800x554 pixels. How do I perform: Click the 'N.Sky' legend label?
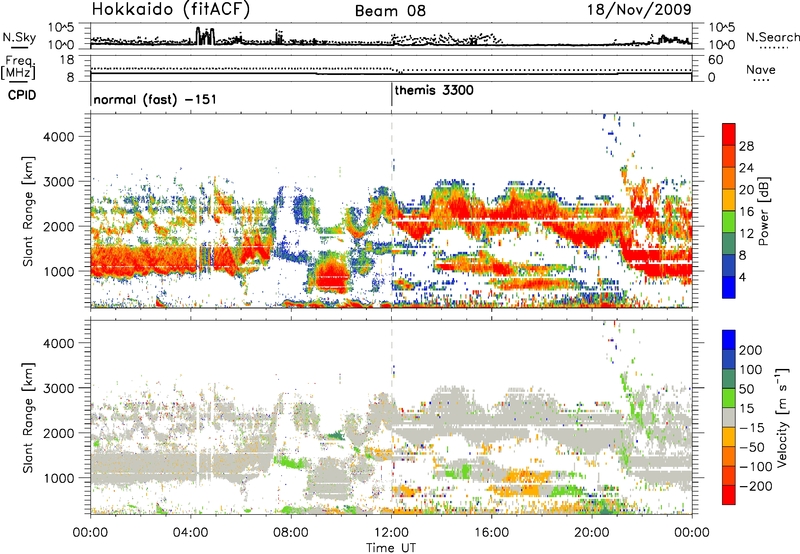tap(19, 37)
